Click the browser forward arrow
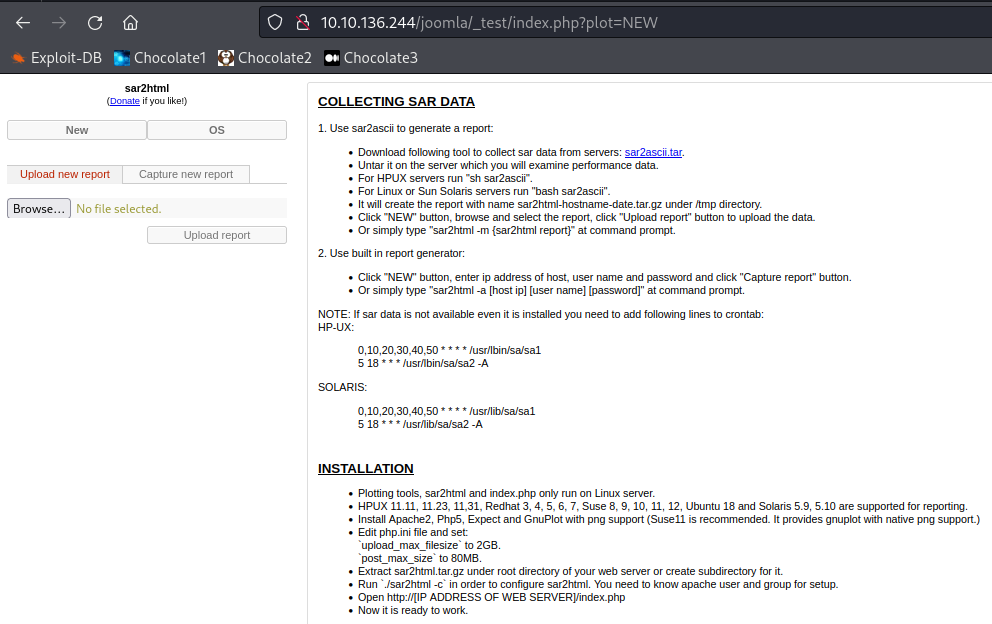 coord(59,22)
